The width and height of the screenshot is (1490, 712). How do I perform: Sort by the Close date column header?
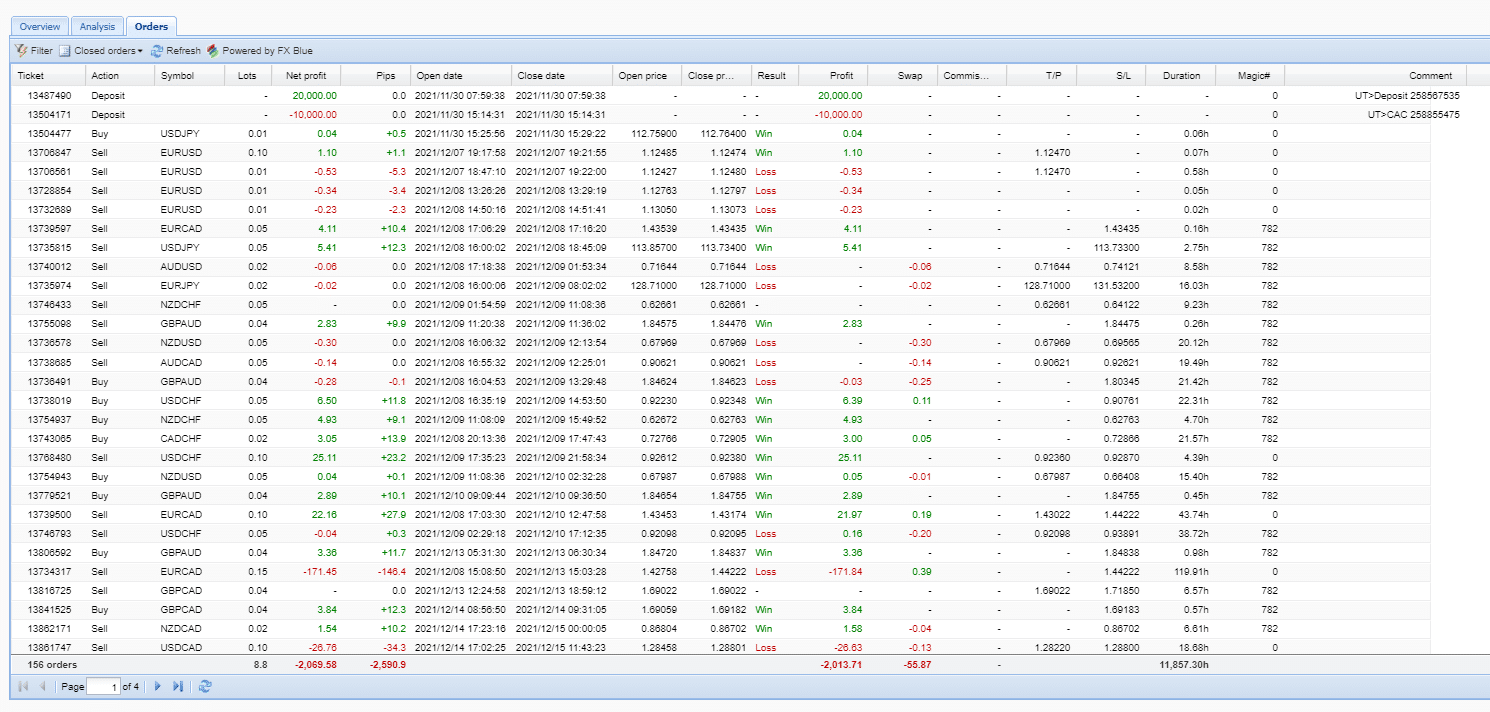562,76
